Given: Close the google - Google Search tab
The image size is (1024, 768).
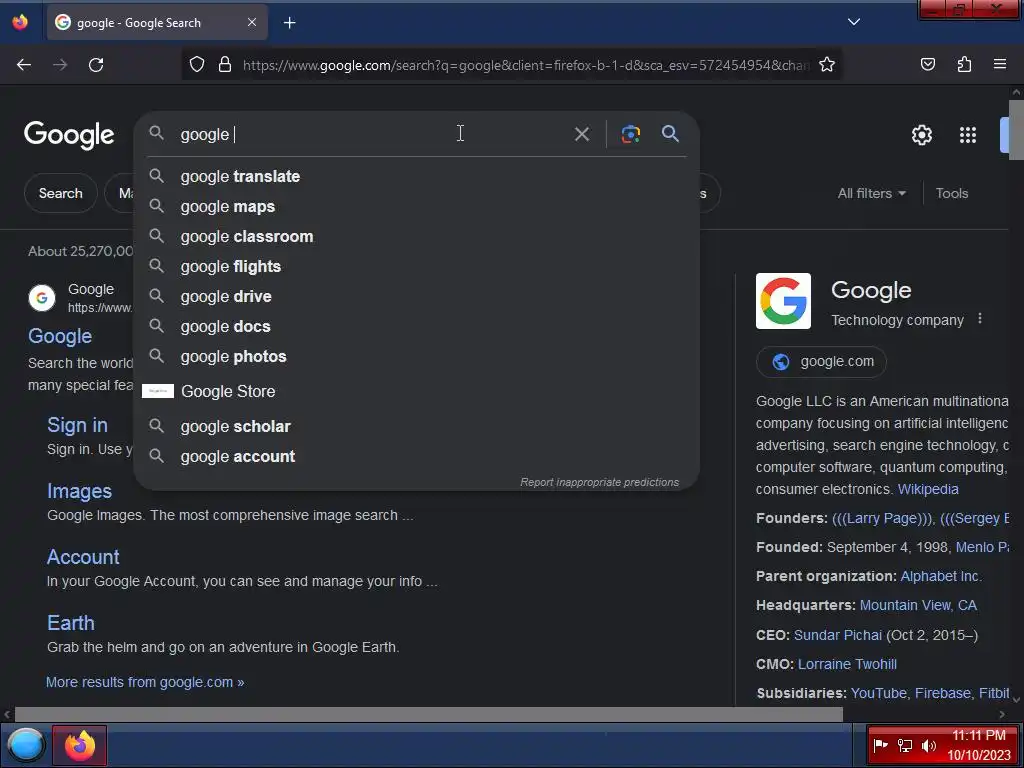Looking at the screenshot, I should pos(251,22).
